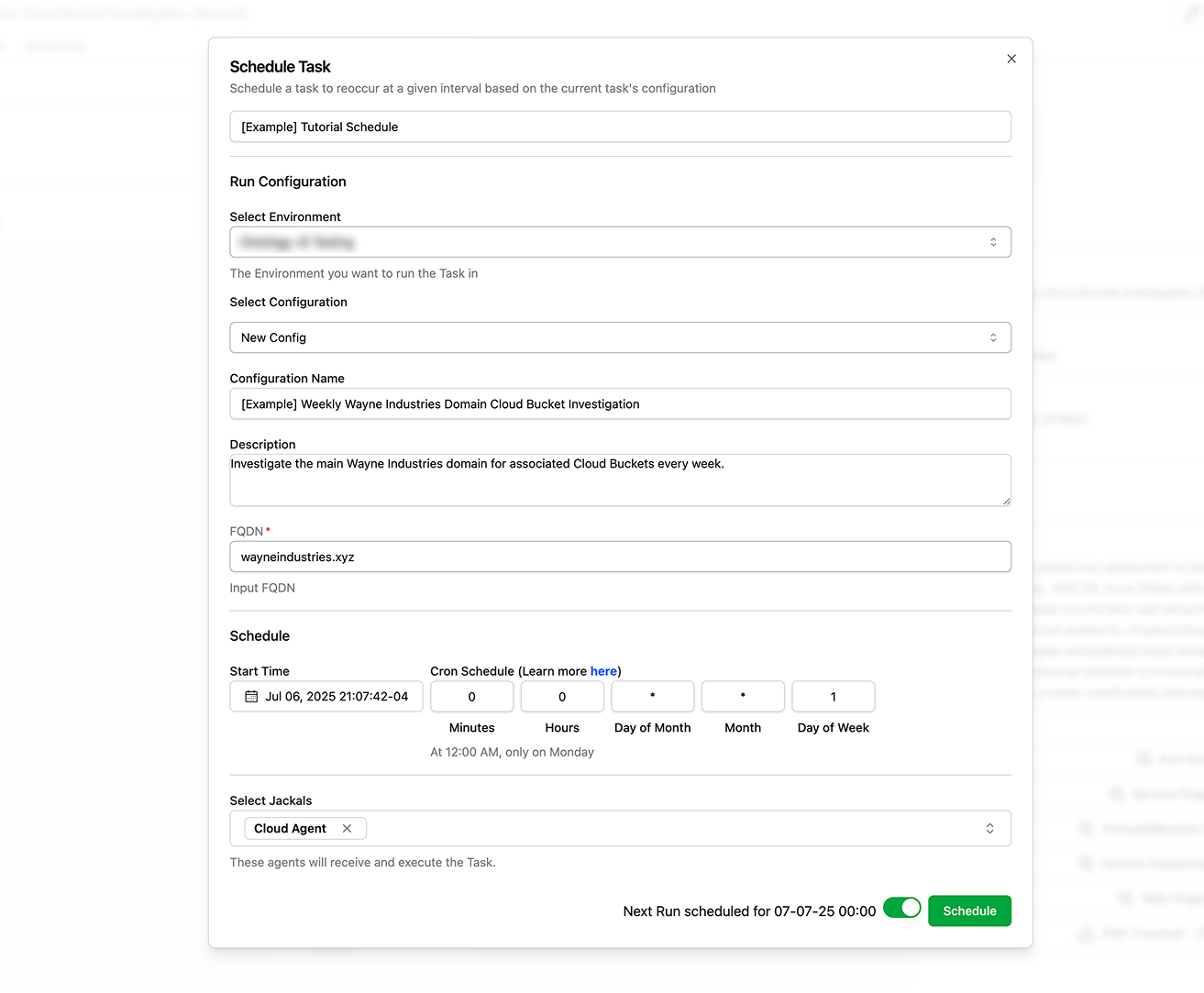This screenshot has width=1204, height=993.
Task: Select the FQDN input field
Action: [620, 557]
